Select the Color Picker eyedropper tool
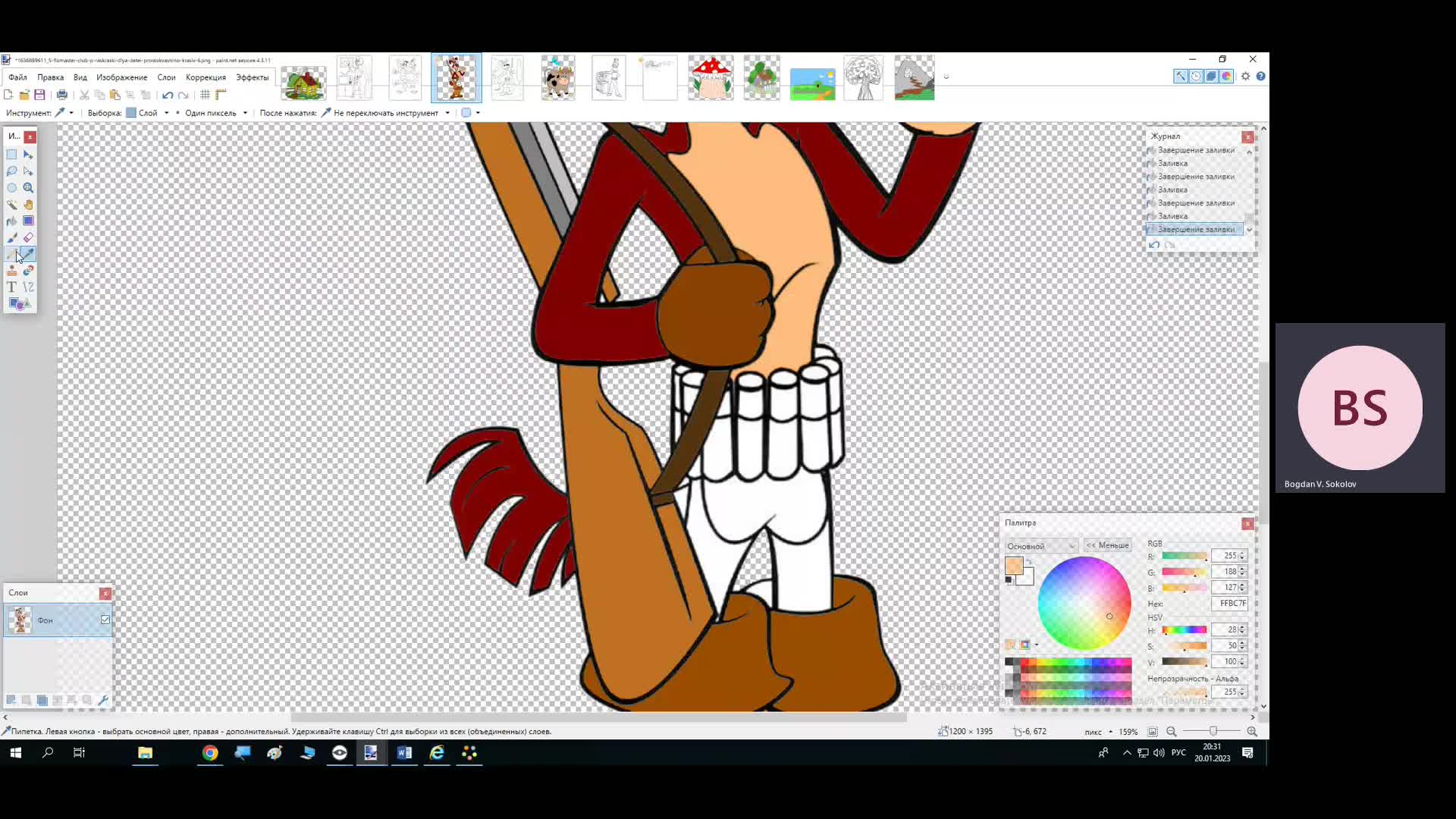 point(28,254)
